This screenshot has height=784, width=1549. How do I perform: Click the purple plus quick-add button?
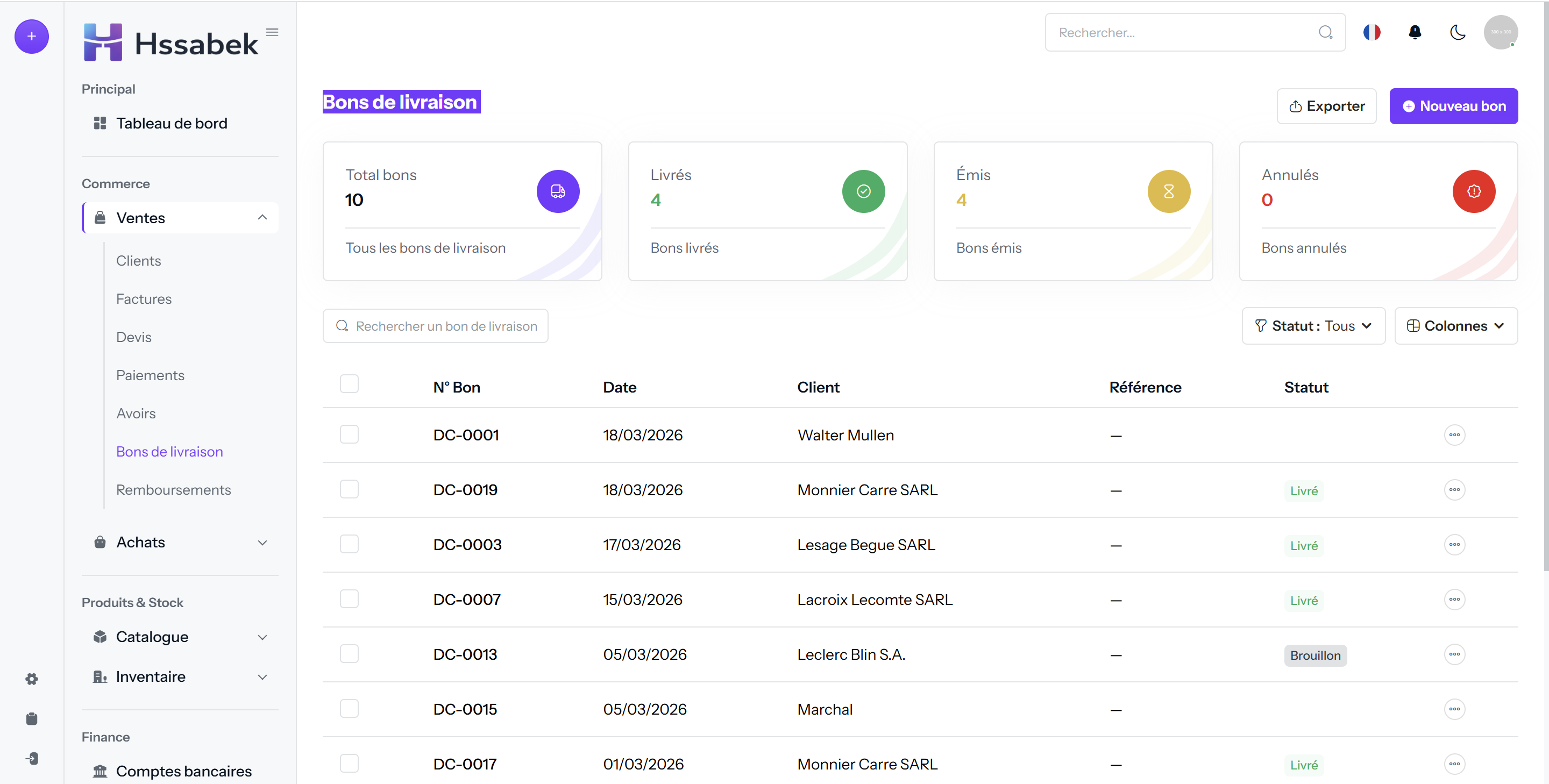32,37
